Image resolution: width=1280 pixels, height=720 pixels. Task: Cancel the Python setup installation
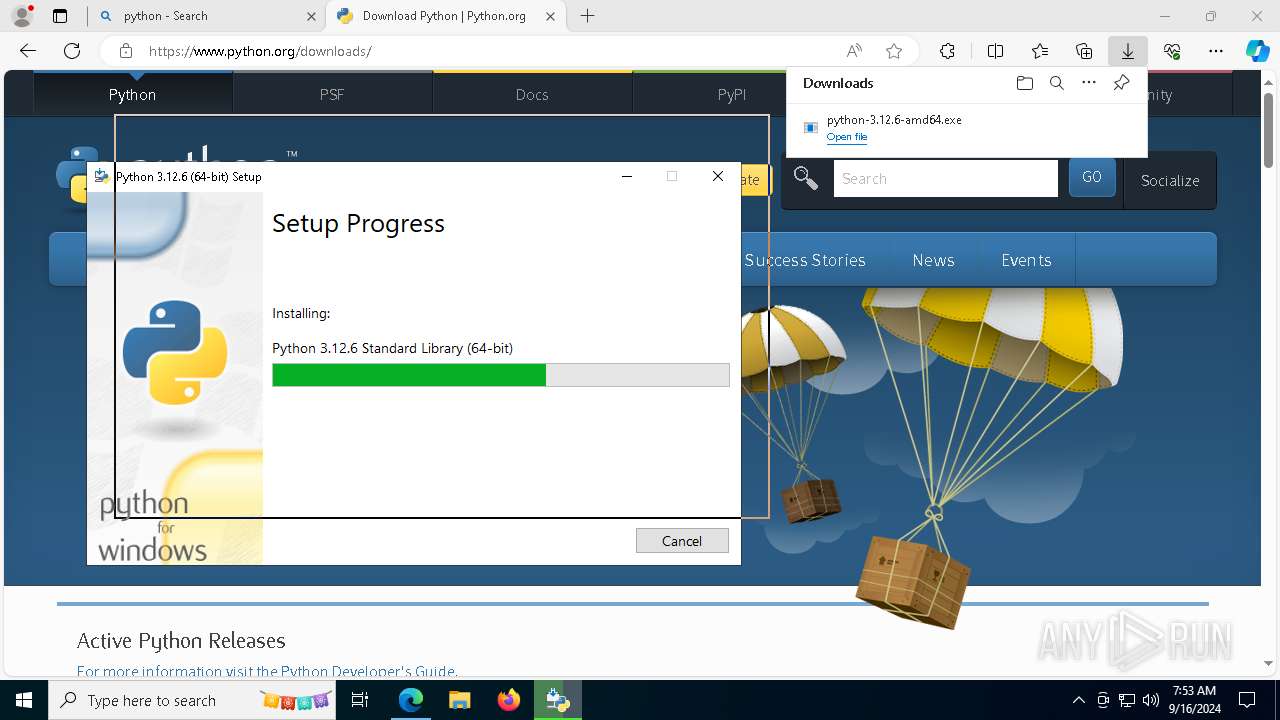[x=682, y=541]
